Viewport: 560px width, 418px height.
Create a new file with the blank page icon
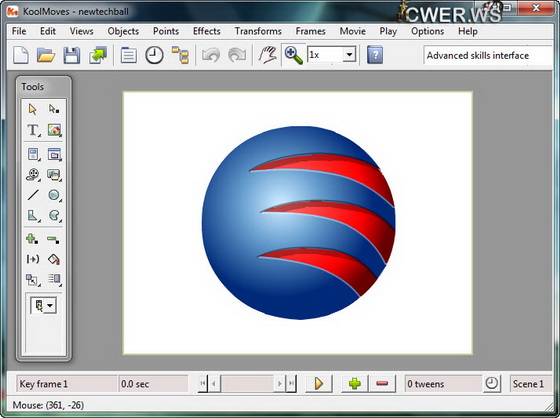tap(21, 55)
